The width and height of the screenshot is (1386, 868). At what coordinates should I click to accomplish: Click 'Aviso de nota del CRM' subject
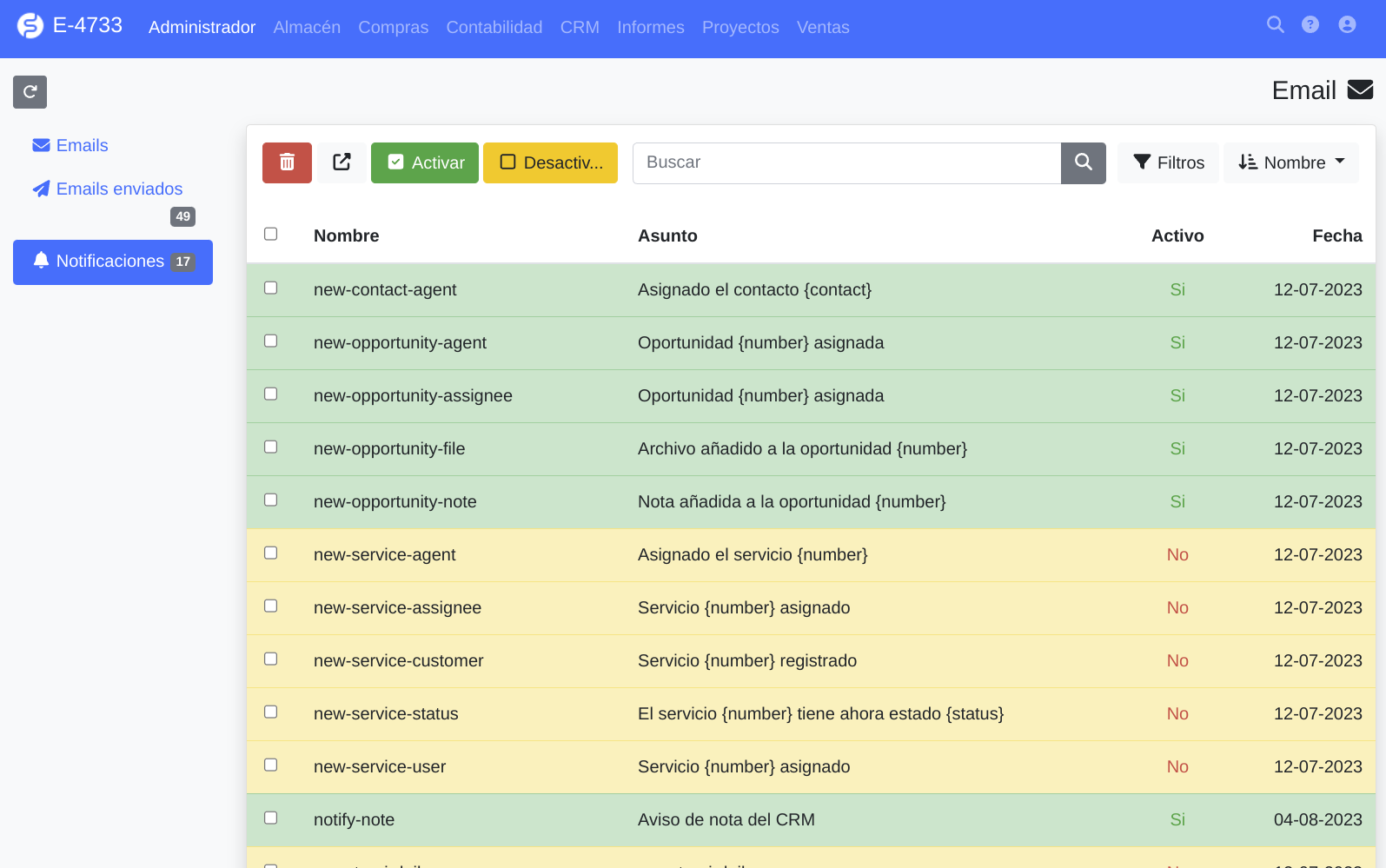(726, 819)
